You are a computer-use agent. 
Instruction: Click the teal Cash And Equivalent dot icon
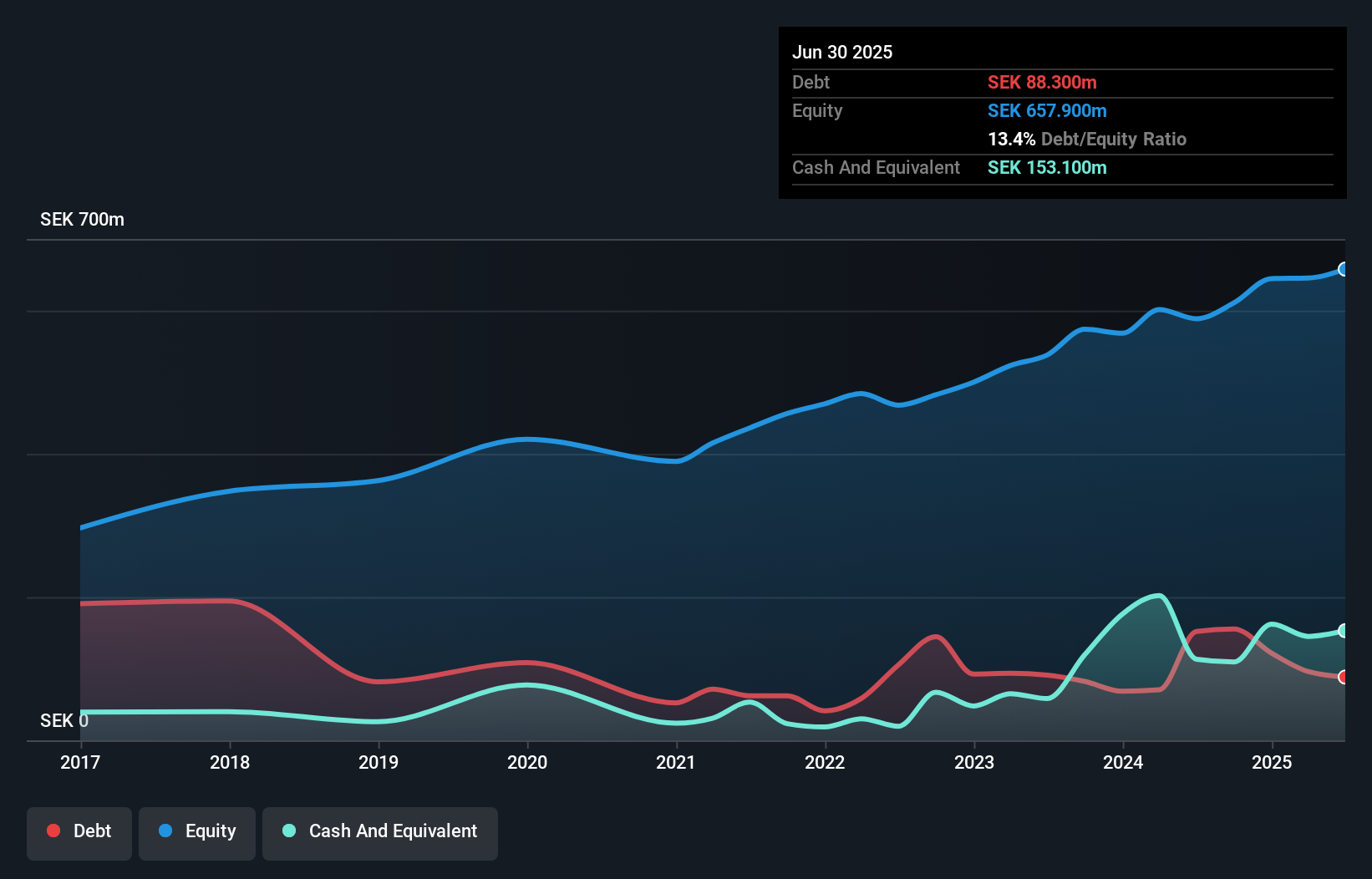(288, 831)
